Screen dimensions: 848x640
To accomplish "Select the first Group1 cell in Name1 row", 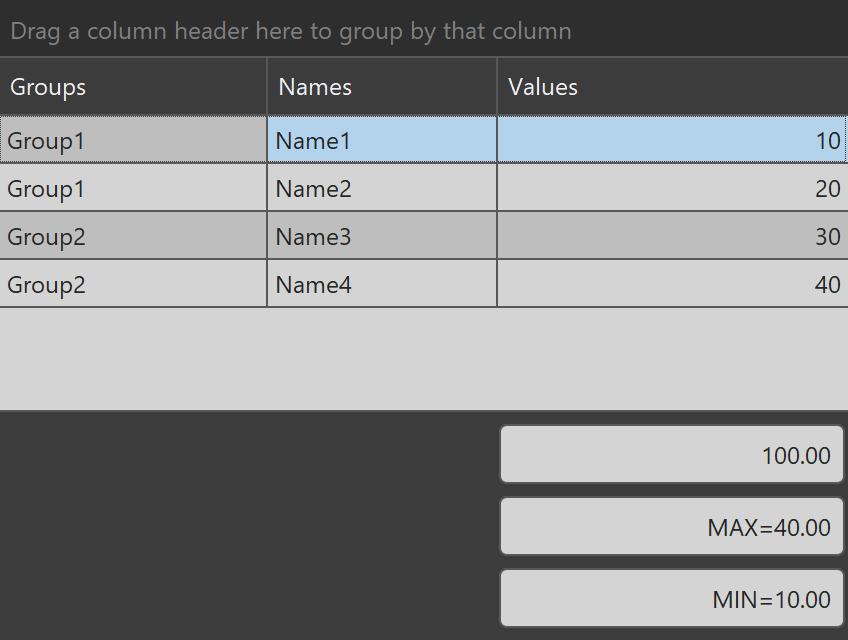I will click(x=133, y=140).
